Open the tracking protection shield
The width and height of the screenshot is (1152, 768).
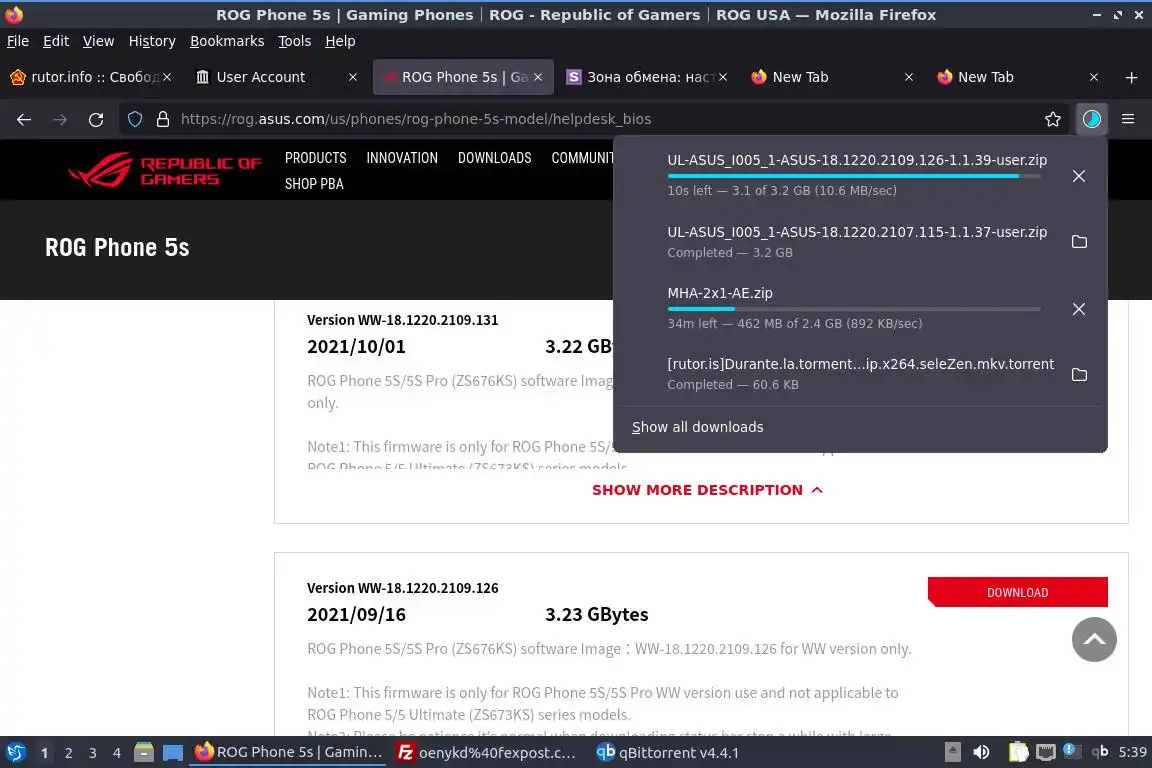click(135, 119)
